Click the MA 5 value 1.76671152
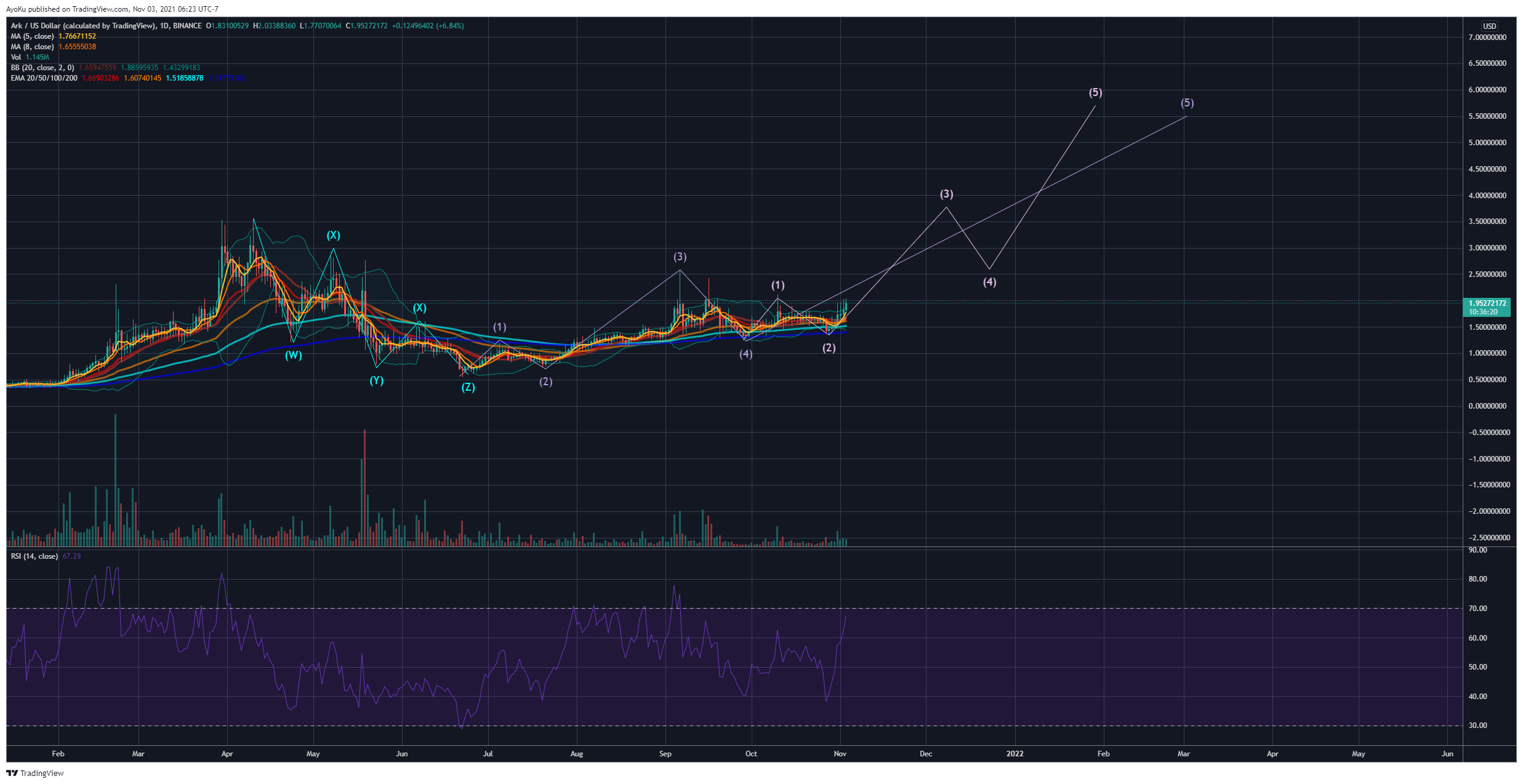This screenshot has width=1523, height=784. [x=77, y=36]
